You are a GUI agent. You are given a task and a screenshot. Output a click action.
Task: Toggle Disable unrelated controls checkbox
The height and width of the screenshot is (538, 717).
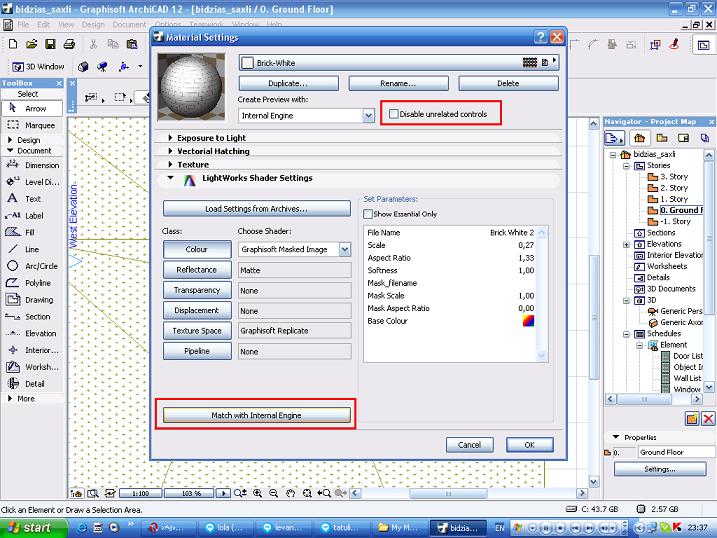(x=393, y=114)
